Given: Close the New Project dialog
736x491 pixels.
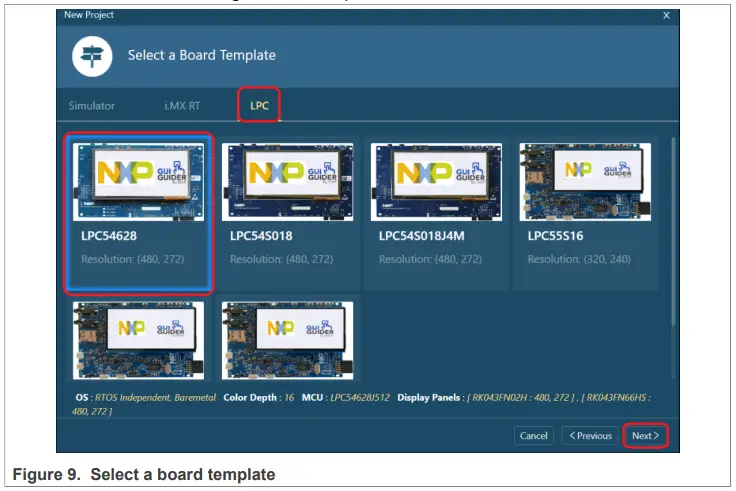Looking at the screenshot, I should 666,15.
